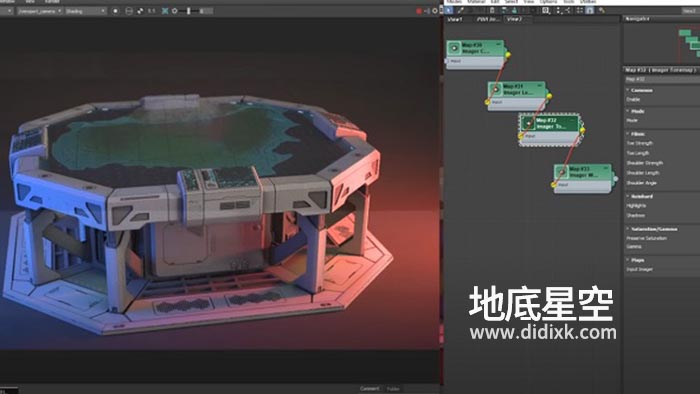This screenshot has width=700, height=394.
Task: Click the yellow key icon in toolbar
Action: [x=602, y=10]
